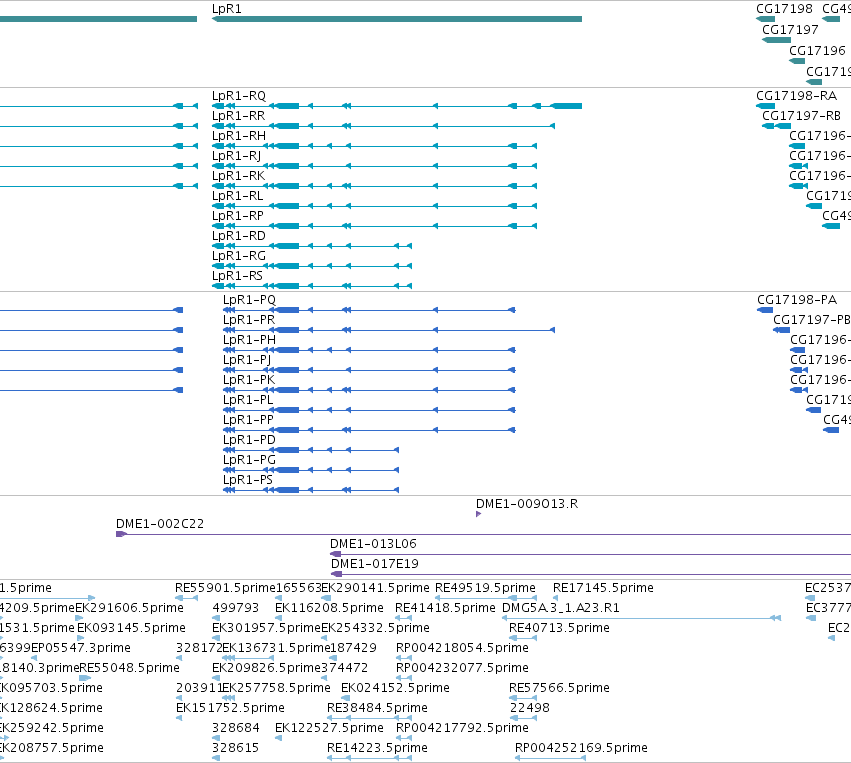
Task: Open EST label RP004232077.5prime
Action: (x=462, y=669)
